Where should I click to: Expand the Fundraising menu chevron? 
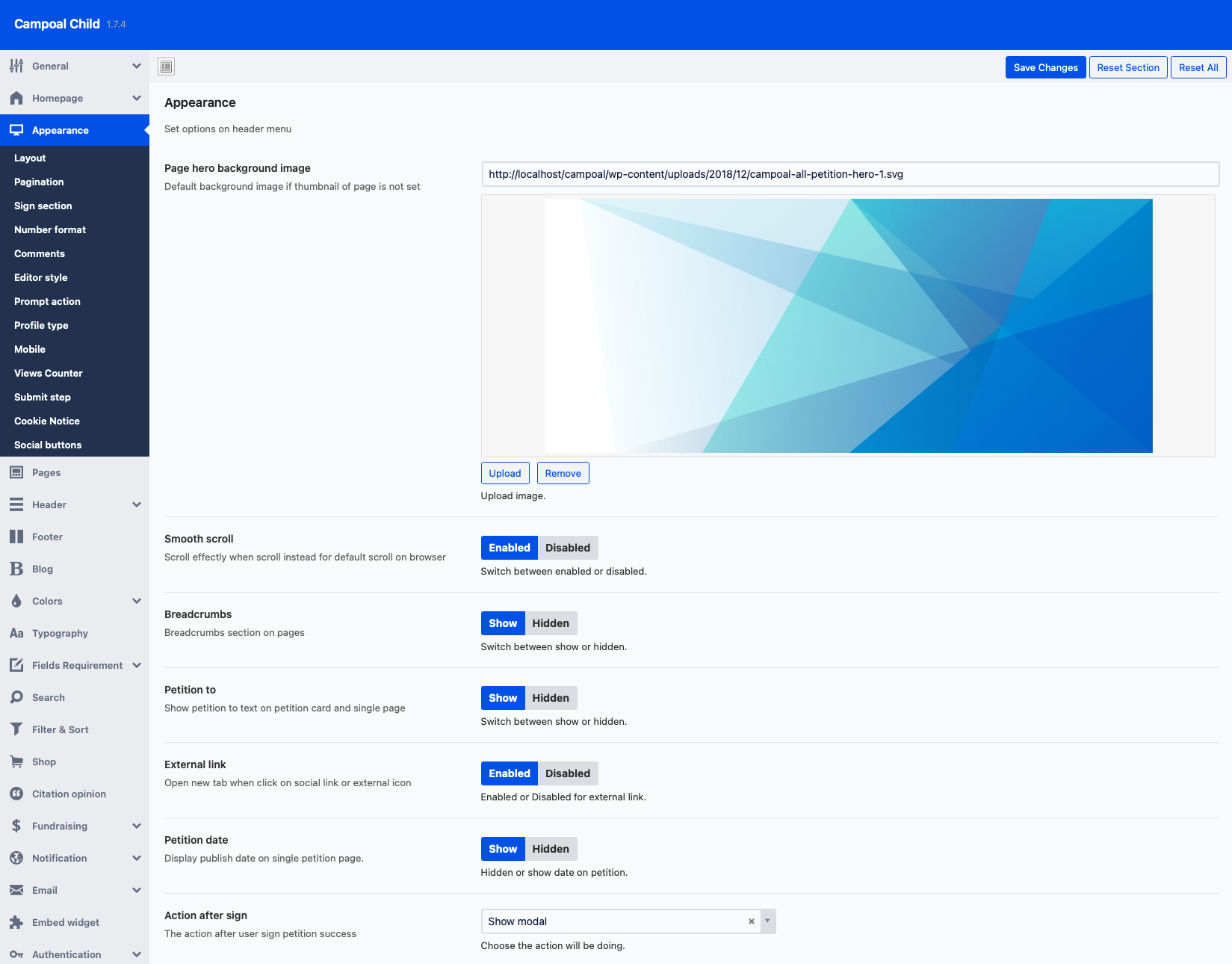click(137, 826)
